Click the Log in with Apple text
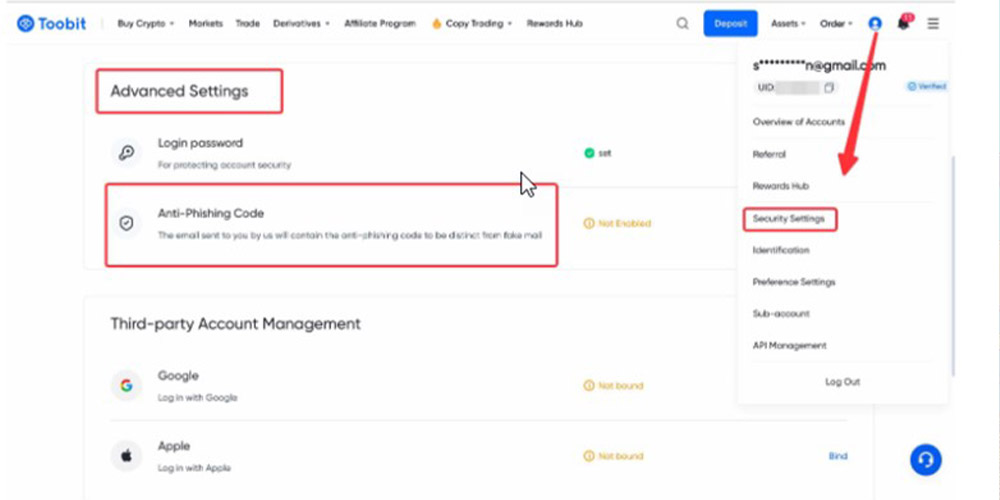This screenshot has width=1000, height=500. [195, 467]
